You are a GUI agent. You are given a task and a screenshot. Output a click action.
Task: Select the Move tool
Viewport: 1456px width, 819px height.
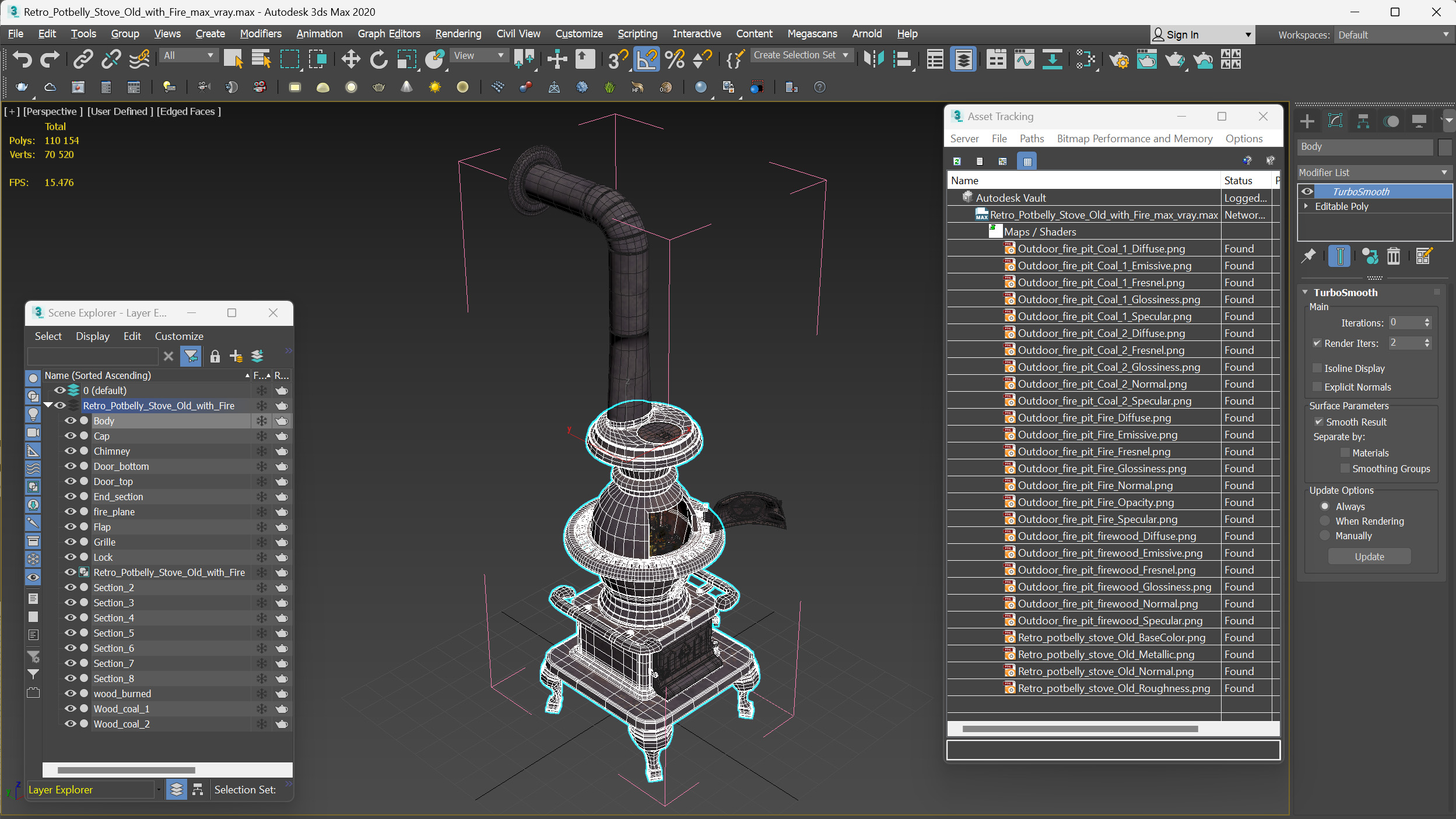pos(350,59)
